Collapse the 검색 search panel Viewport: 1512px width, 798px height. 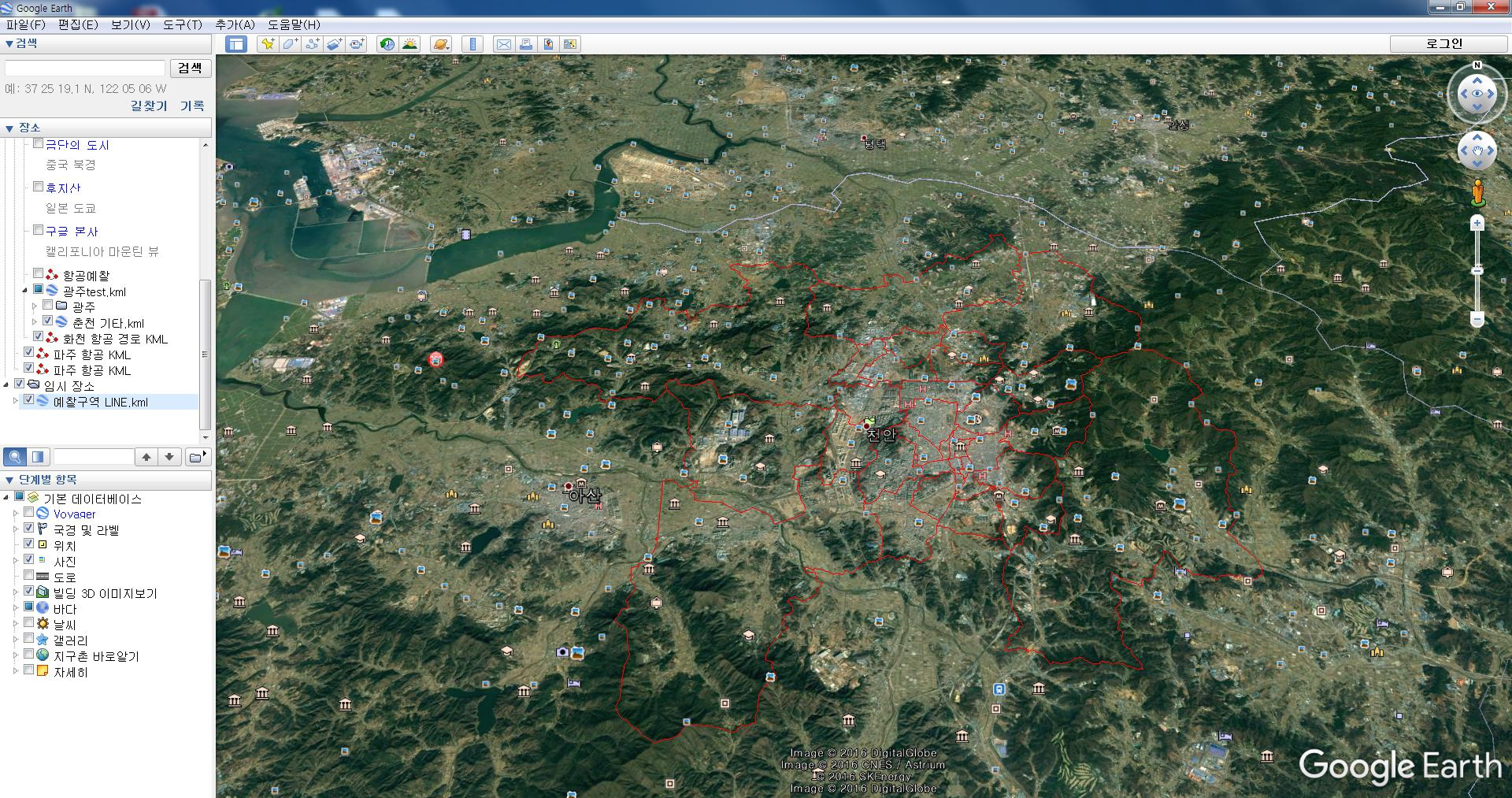point(9,44)
